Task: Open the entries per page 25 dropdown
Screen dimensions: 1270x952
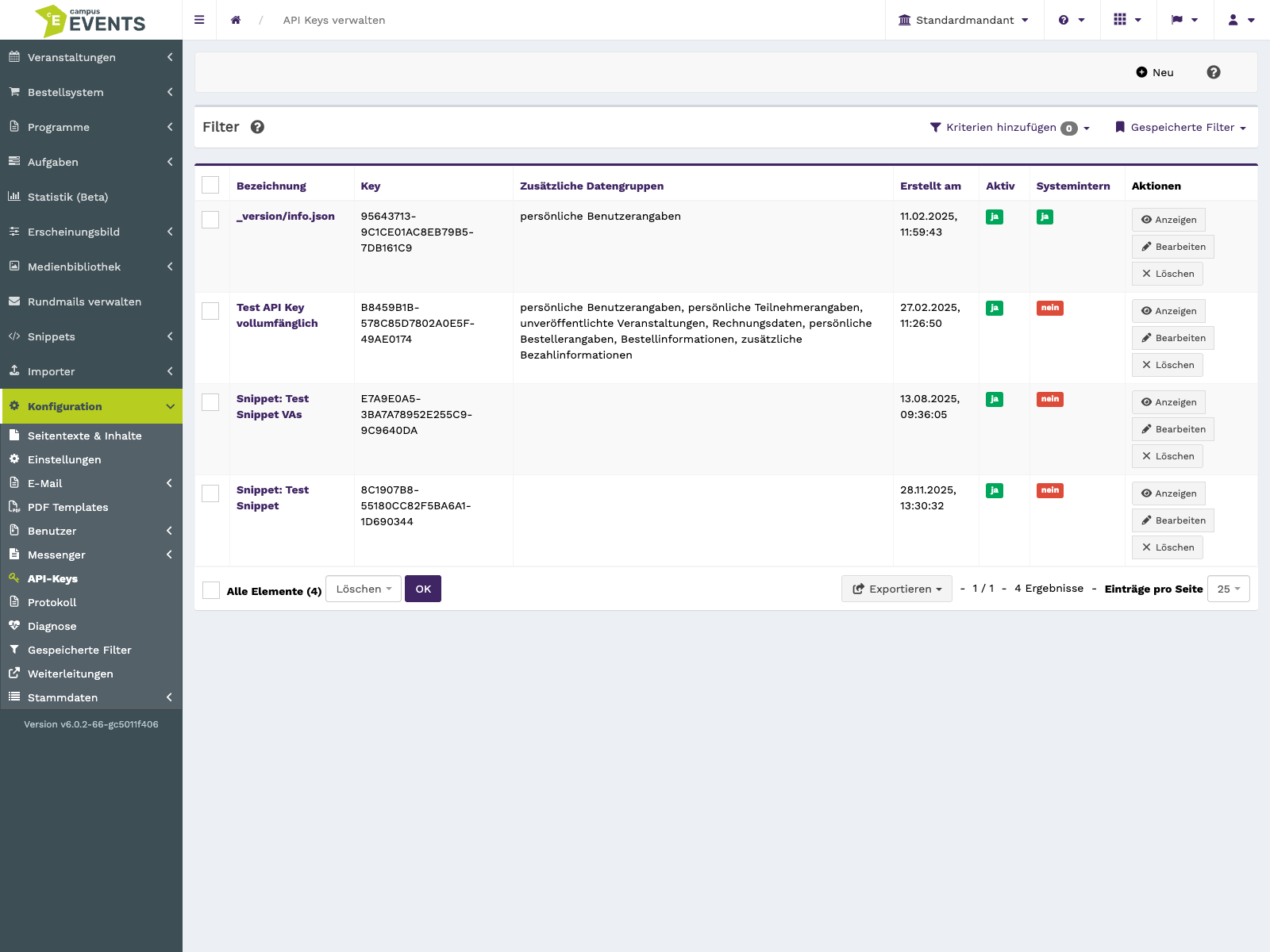Action: [x=1229, y=589]
